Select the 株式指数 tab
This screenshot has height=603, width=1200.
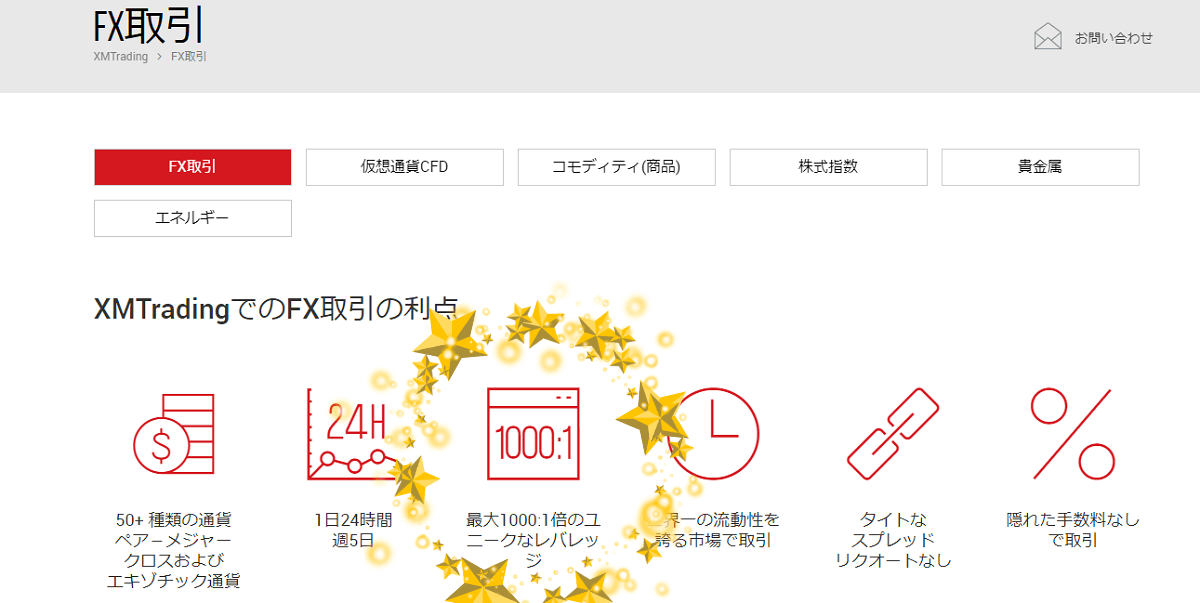(x=829, y=167)
